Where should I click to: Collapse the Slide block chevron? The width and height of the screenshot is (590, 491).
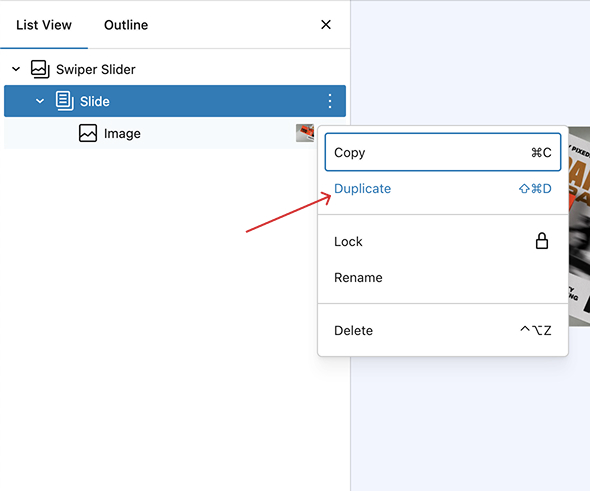click(40, 101)
